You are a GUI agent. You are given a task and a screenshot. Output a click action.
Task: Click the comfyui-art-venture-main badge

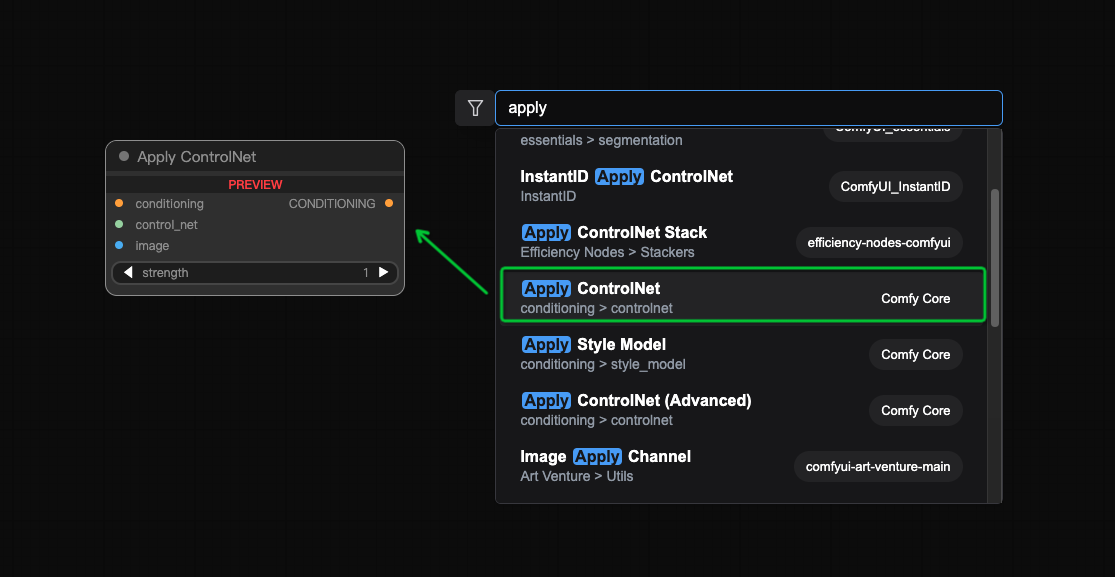[878, 467]
